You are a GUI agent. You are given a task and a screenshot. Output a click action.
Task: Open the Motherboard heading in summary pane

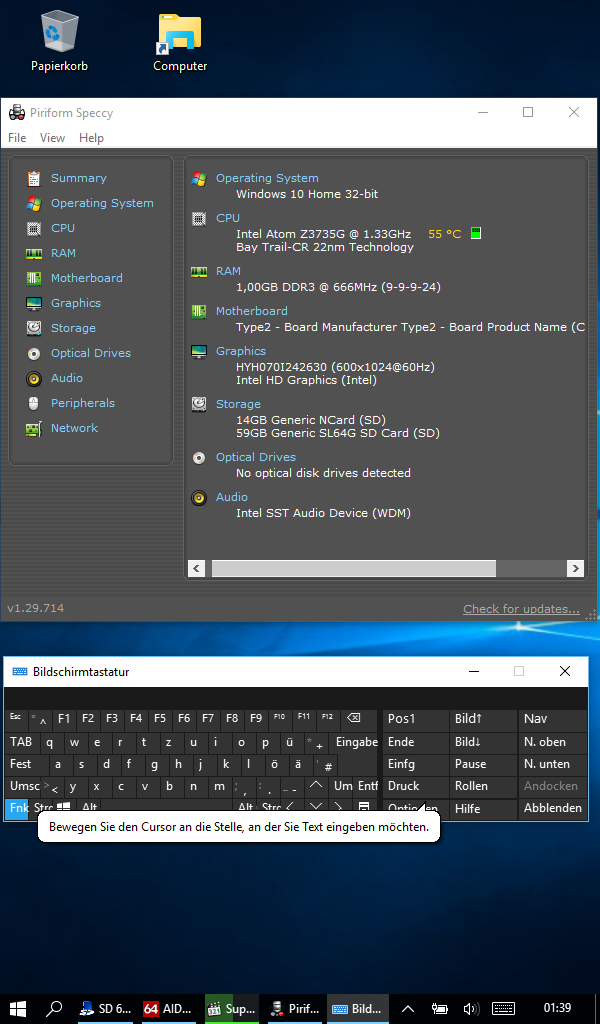pos(251,311)
